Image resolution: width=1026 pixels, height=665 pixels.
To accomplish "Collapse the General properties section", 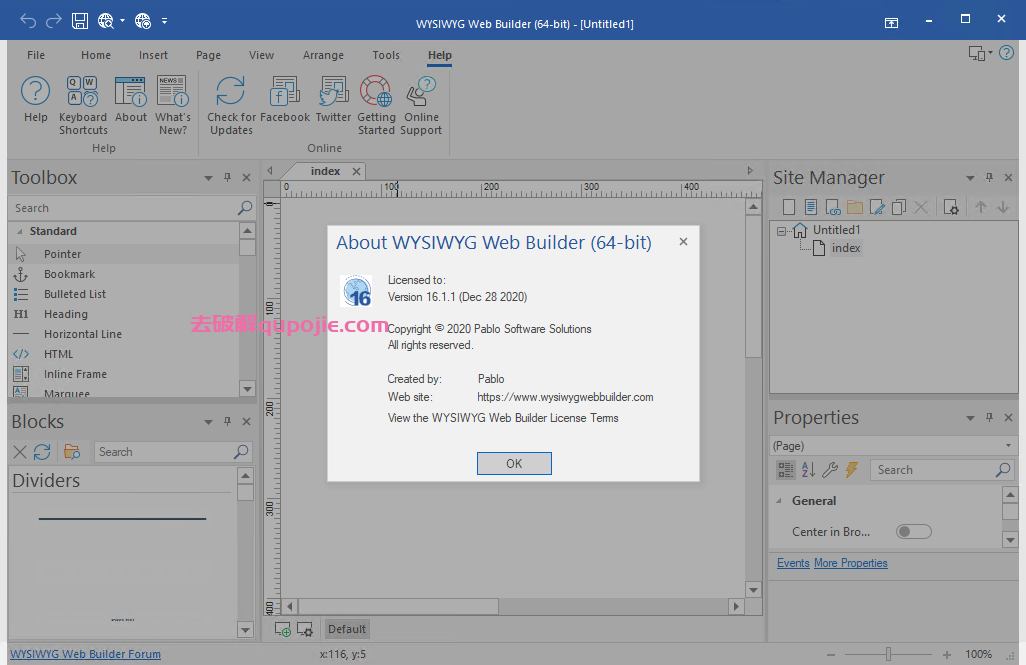I will tap(779, 501).
